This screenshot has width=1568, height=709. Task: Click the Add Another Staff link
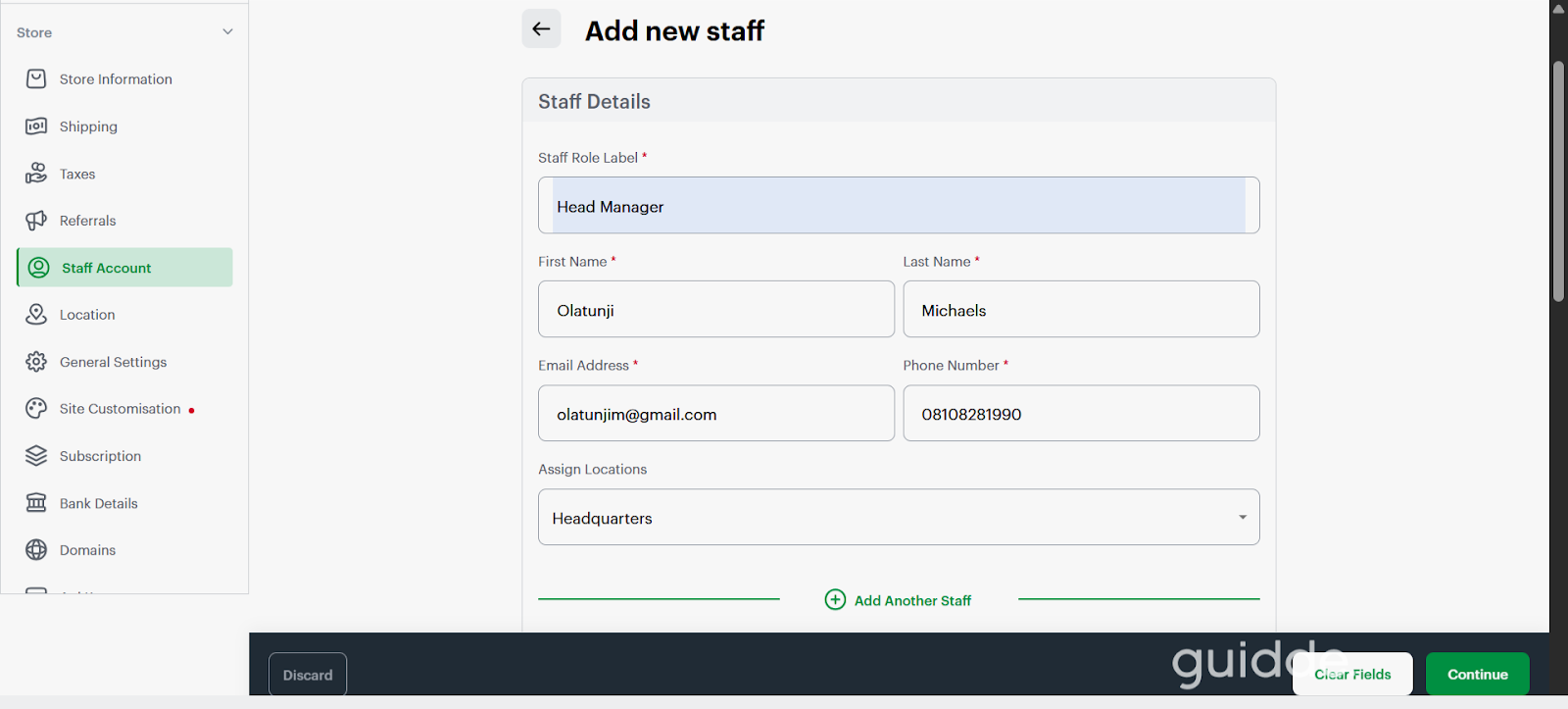(912, 600)
